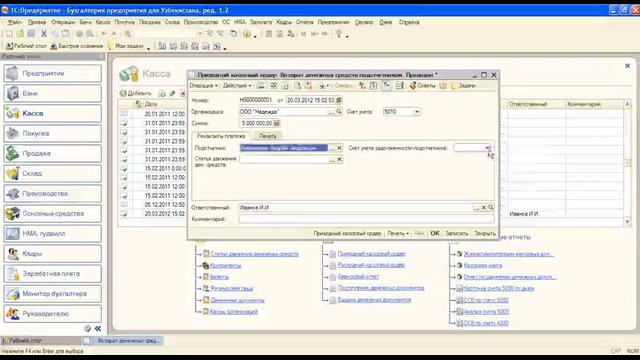Open the Действия dropdown in the dialog toolbar
Screen dimensions: 640x360
click(237, 86)
